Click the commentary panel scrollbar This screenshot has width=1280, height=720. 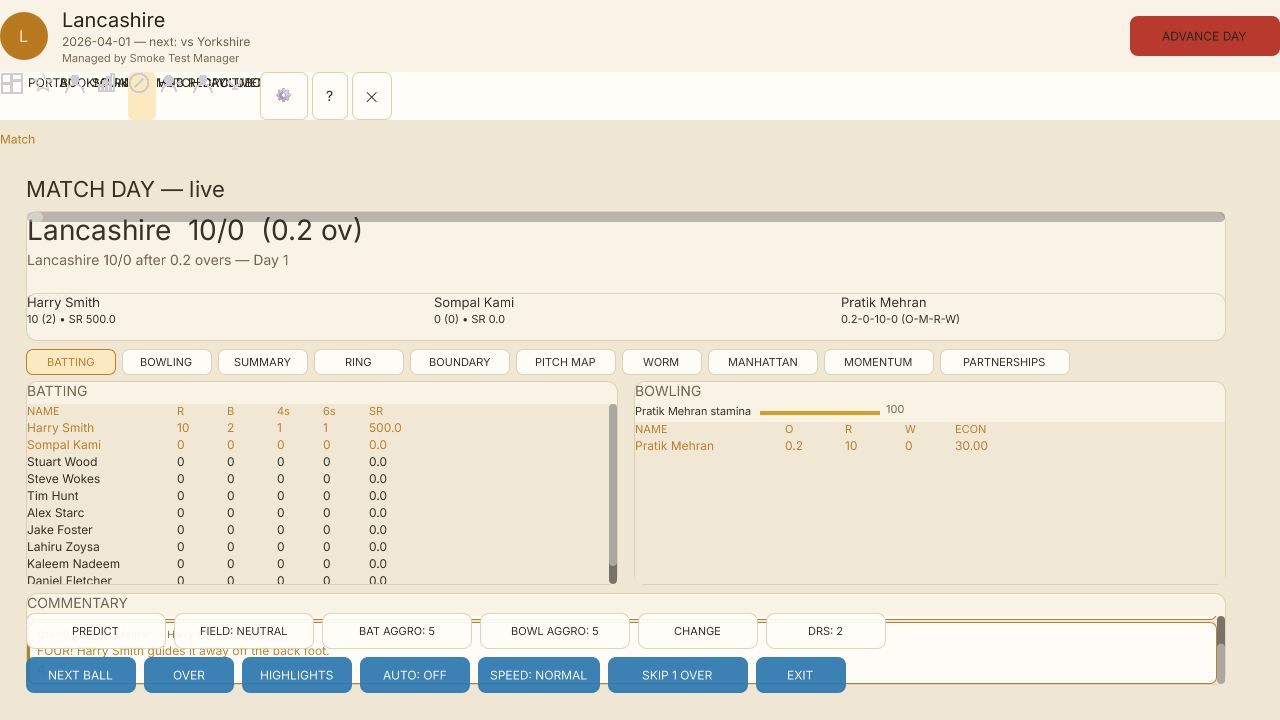pos(1220,650)
